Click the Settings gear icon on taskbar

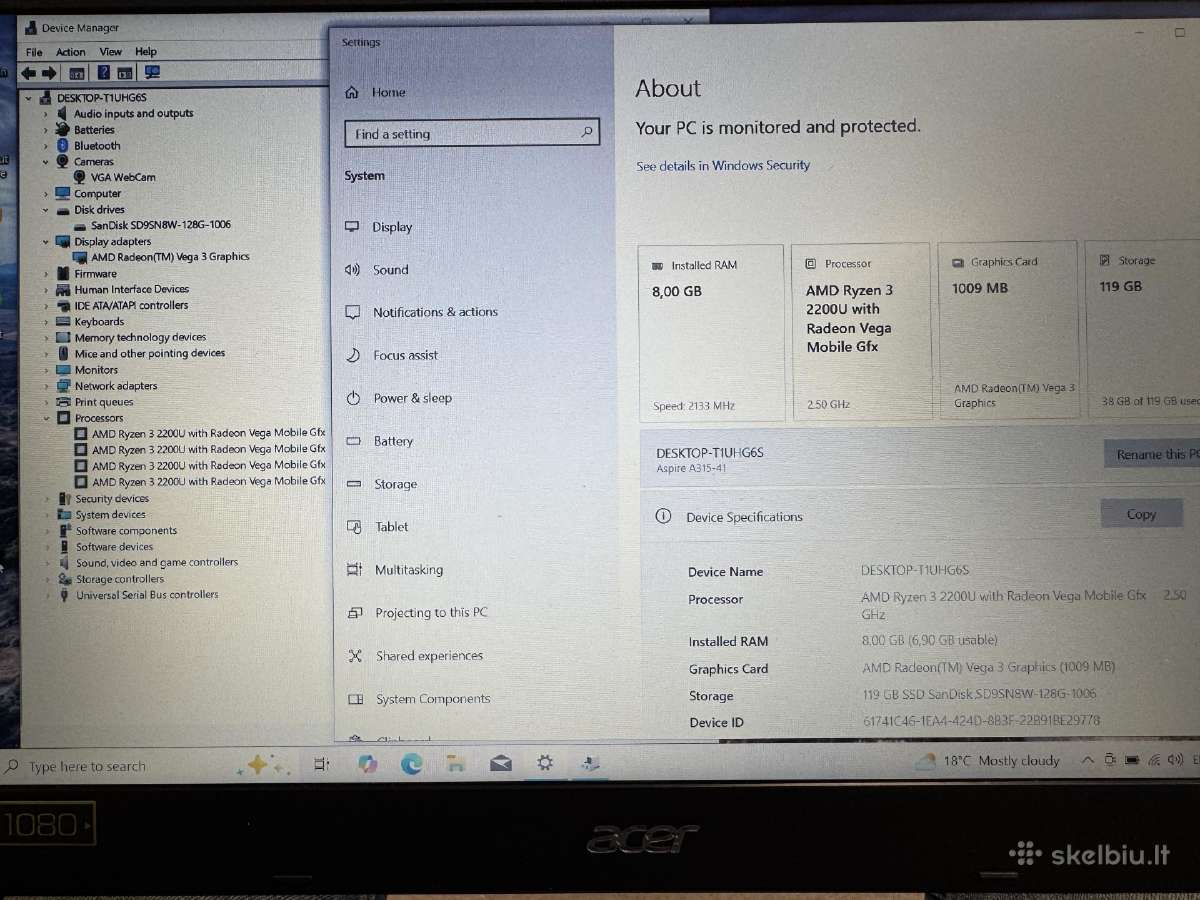coord(545,763)
